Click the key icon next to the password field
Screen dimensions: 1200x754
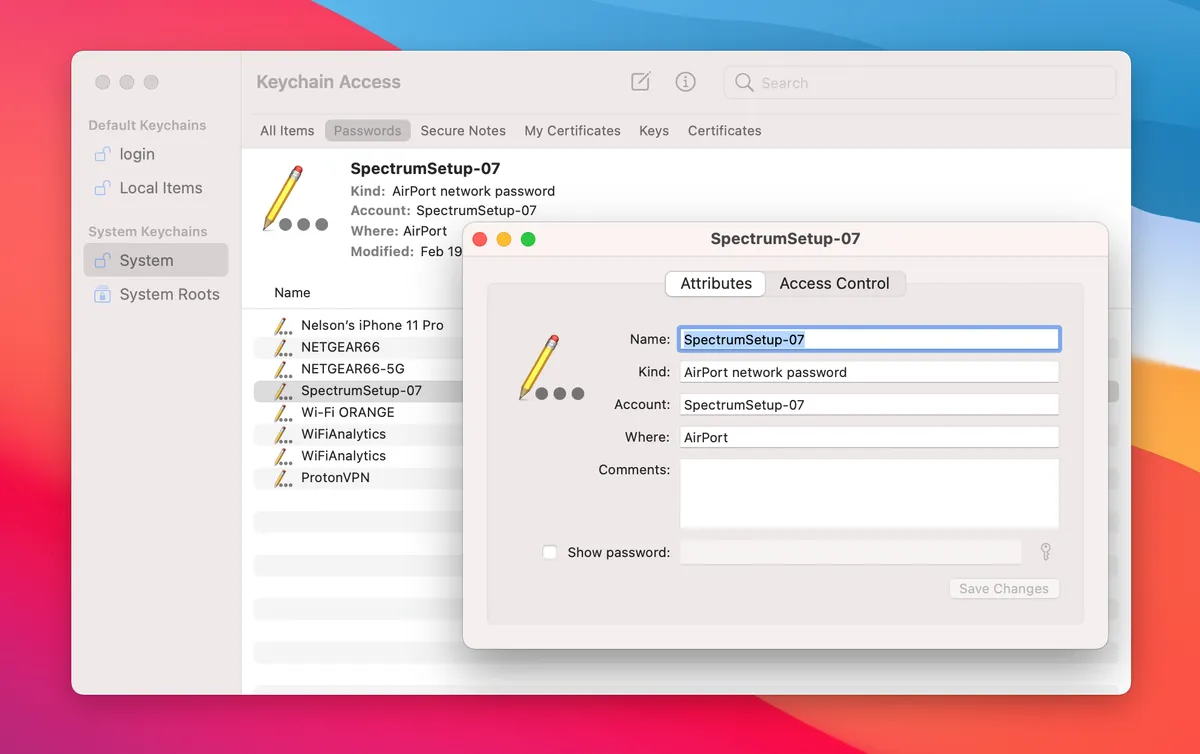pos(1045,551)
